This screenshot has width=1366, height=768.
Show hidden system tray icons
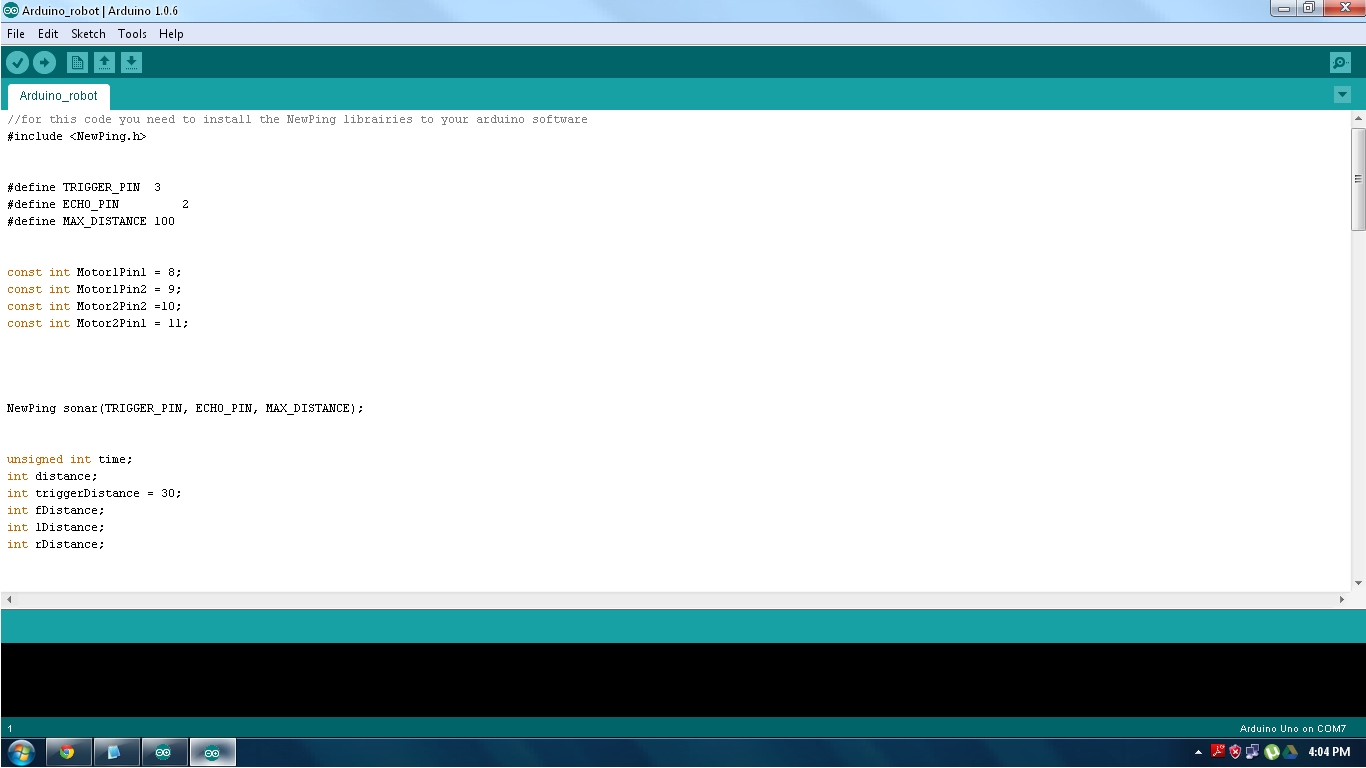tap(1198, 752)
